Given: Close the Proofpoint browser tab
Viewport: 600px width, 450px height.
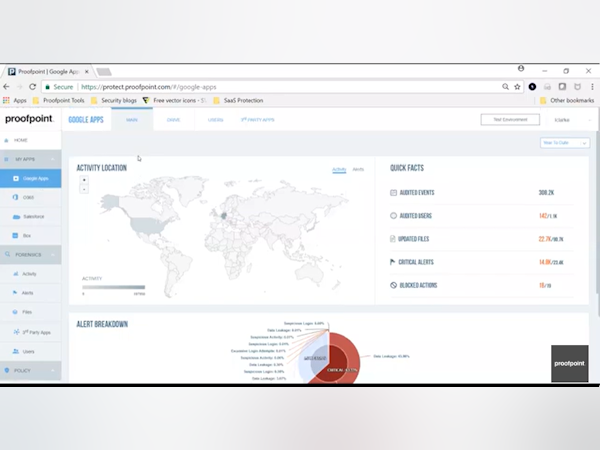Looking at the screenshot, I should pos(86,72).
